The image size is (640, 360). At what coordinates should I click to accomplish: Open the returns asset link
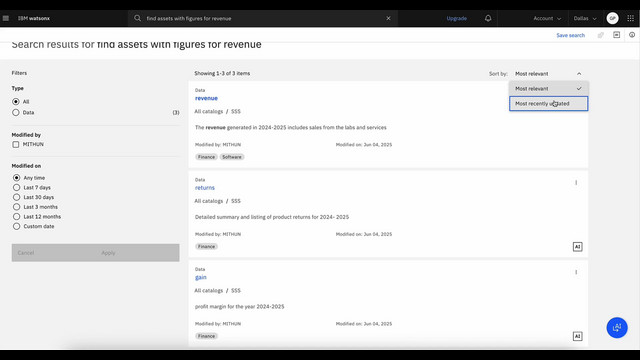pyautogui.click(x=204, y=188)
